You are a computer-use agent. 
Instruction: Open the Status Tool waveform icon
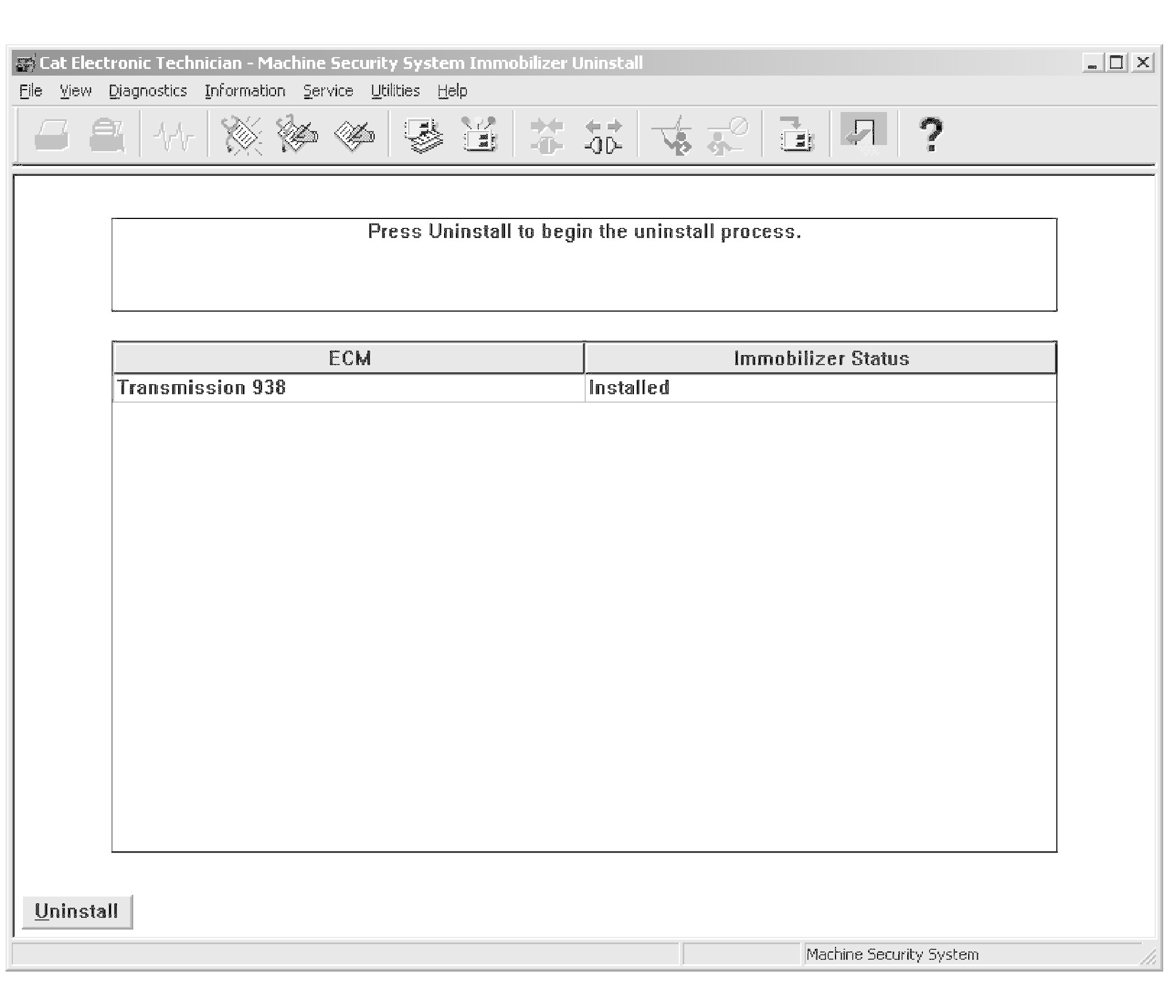click(174, 135)
